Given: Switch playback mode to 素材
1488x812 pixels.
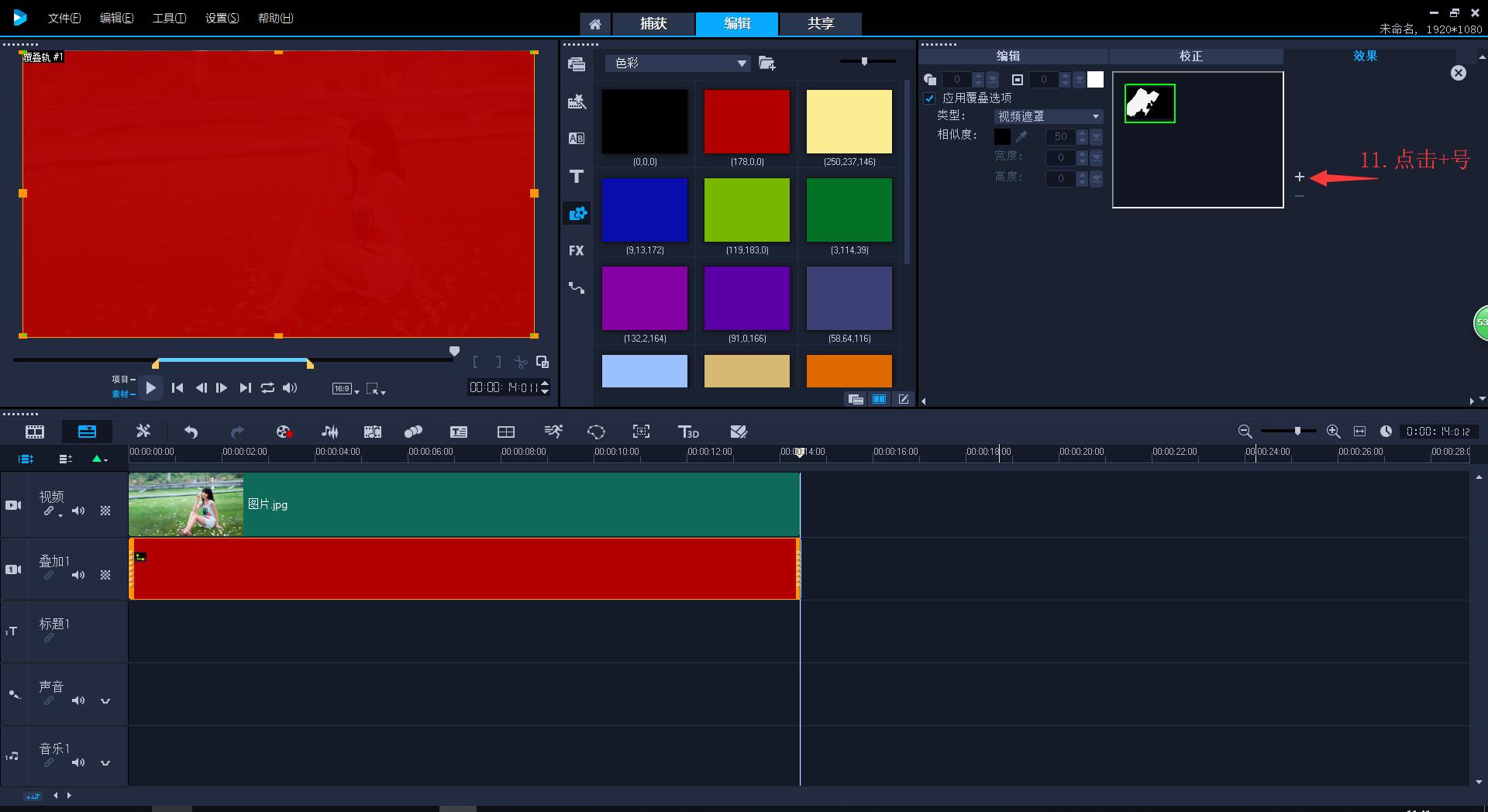Looking at the screenshot, I should click(x=121, y=394).
